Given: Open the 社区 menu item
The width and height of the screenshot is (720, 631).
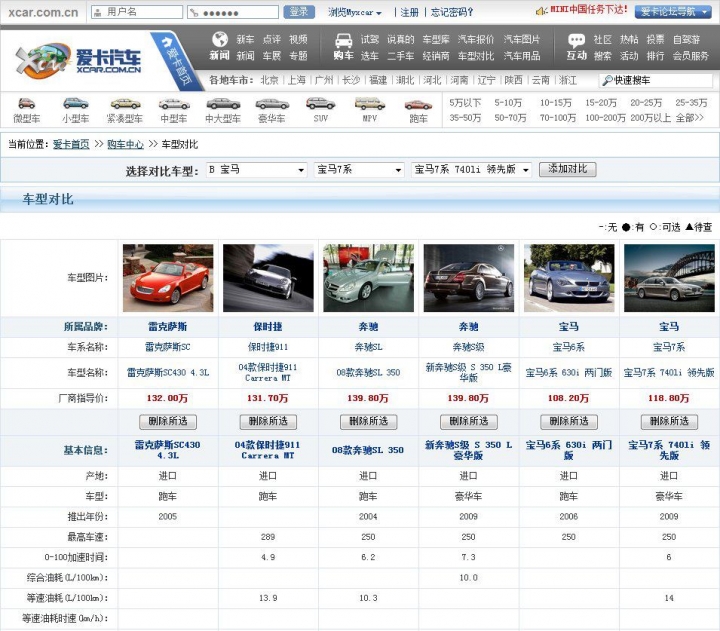Looking at the screenshot, I should 602,39.
